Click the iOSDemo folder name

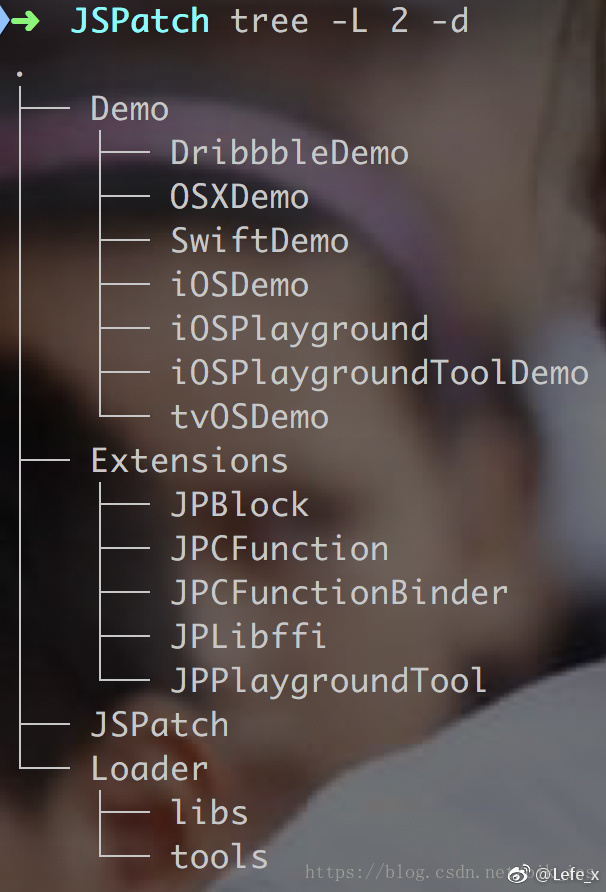pos(240,284)
